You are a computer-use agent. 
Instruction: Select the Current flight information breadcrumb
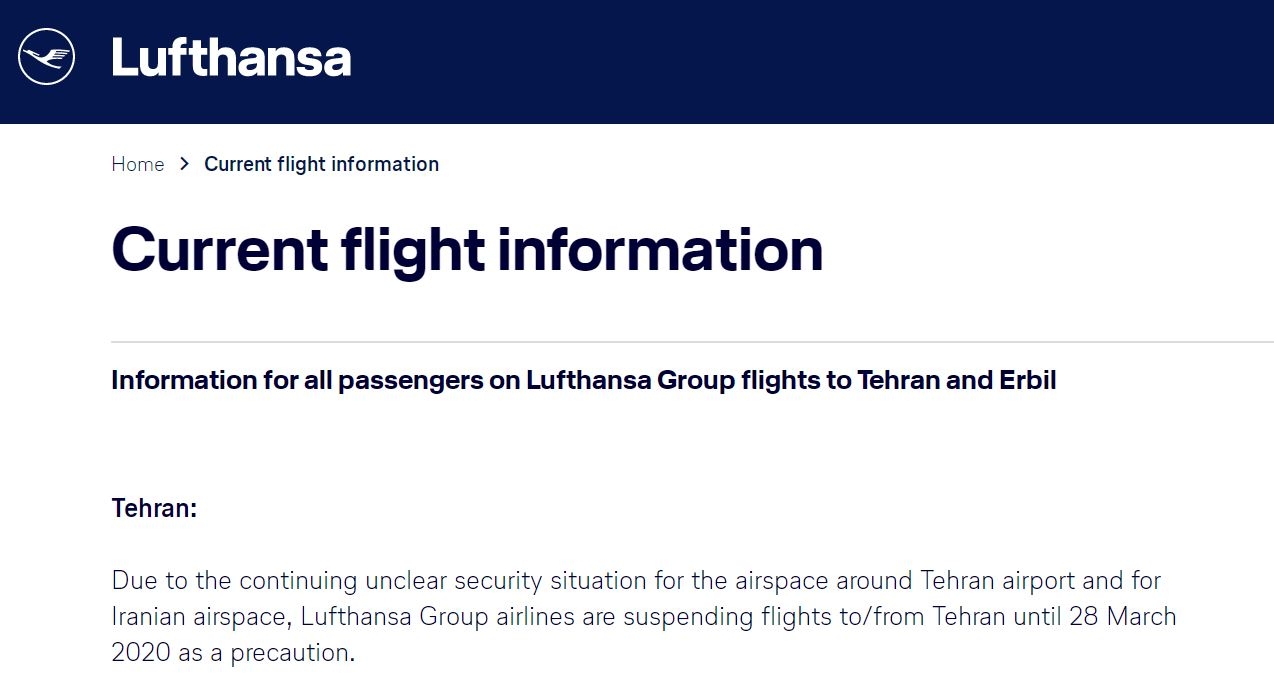(x=321, y=164)
